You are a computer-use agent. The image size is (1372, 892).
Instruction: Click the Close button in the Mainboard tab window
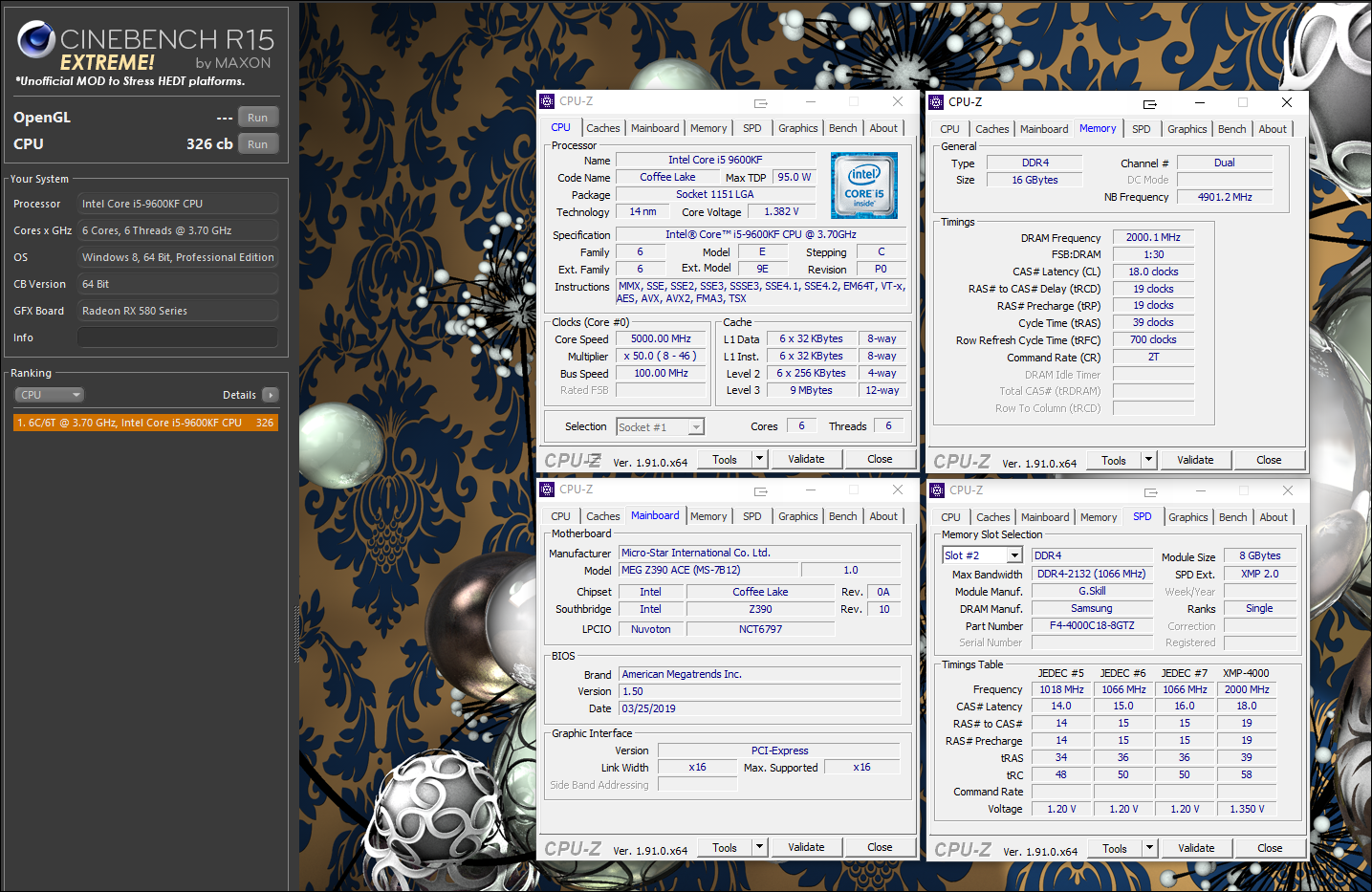click(880, 847)
